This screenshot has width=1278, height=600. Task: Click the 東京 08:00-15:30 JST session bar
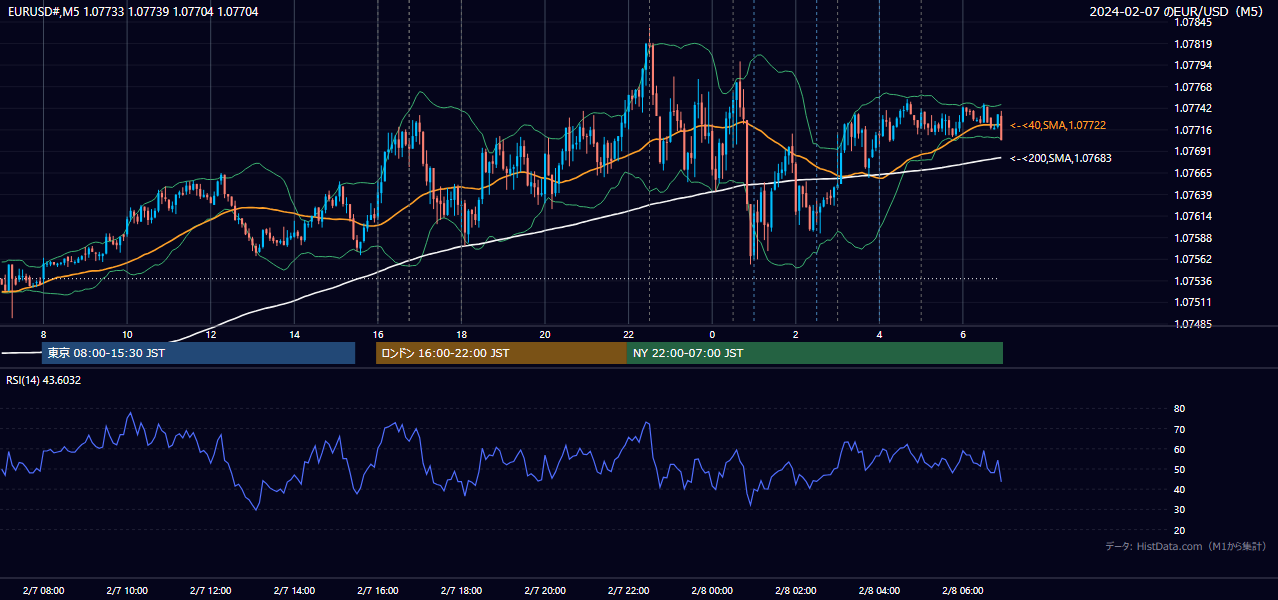(198, 353)
